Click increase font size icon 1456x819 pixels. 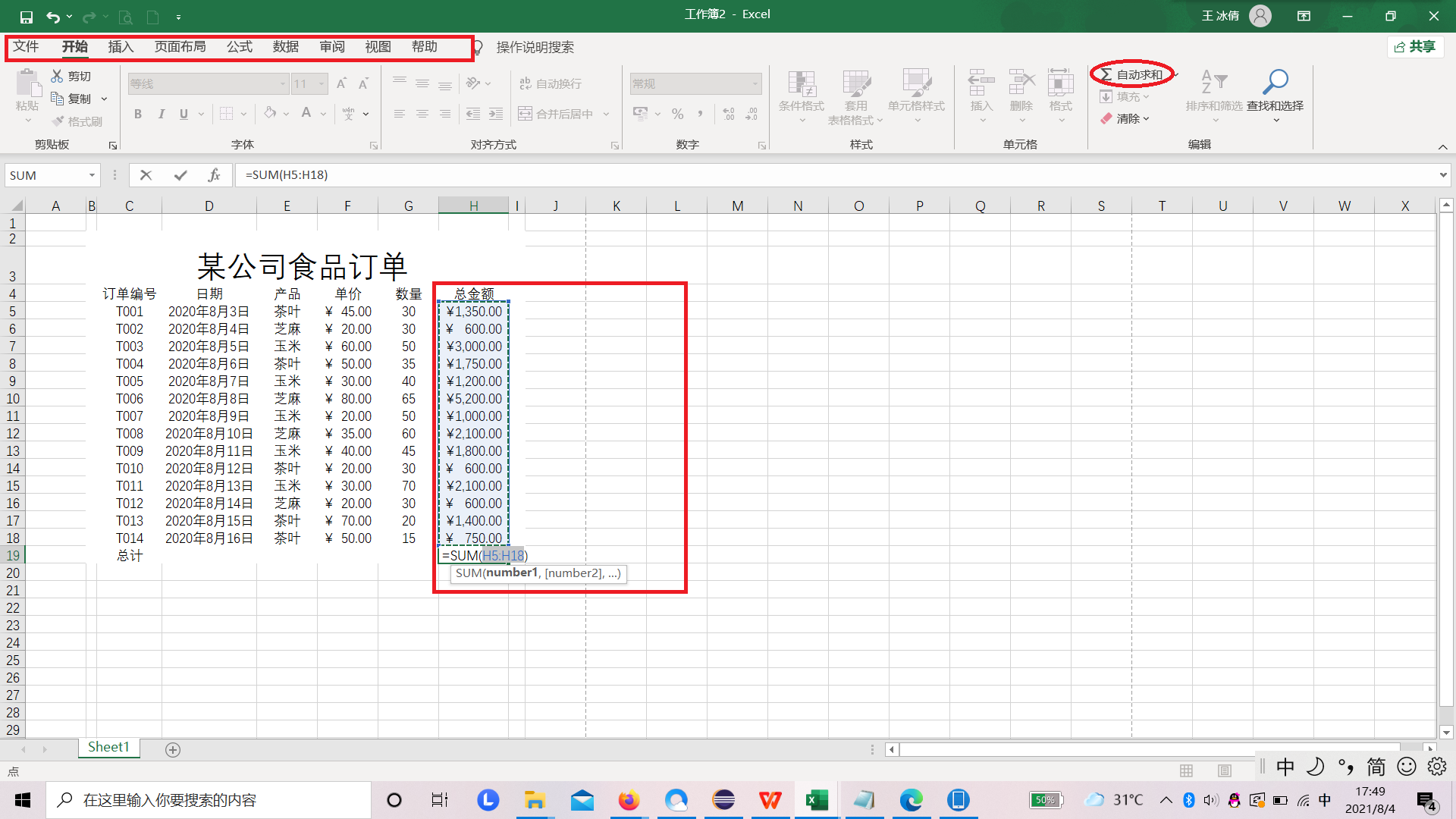pos(341,83)
